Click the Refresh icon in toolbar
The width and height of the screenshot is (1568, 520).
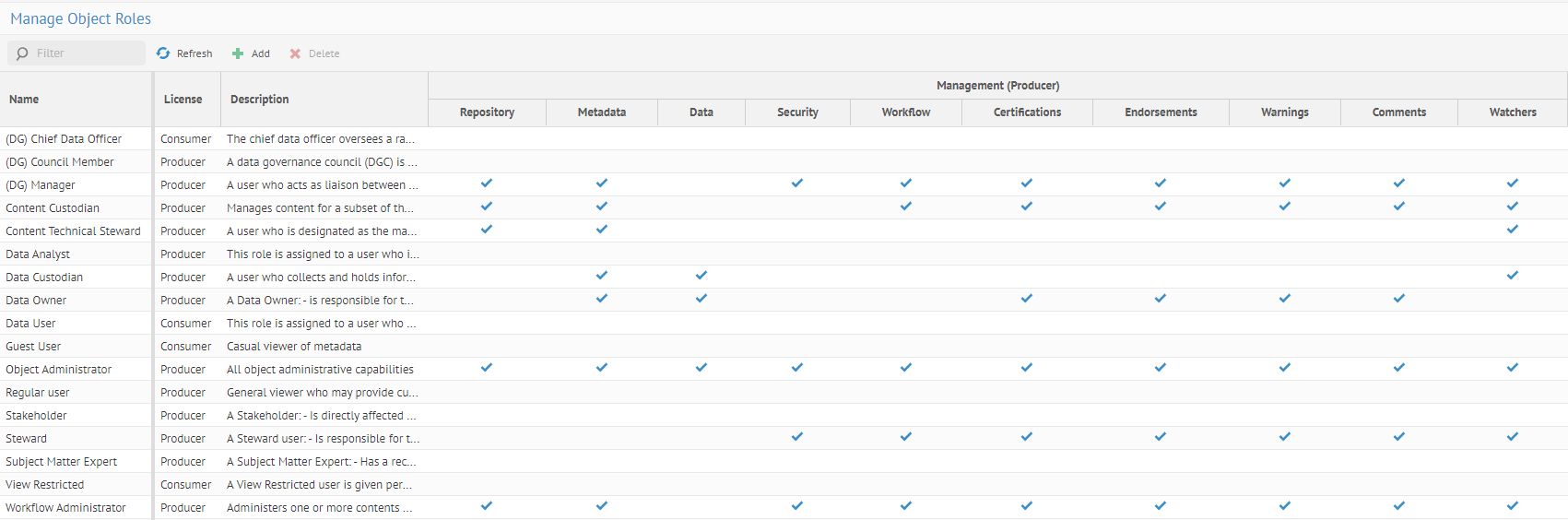(163, 53)
